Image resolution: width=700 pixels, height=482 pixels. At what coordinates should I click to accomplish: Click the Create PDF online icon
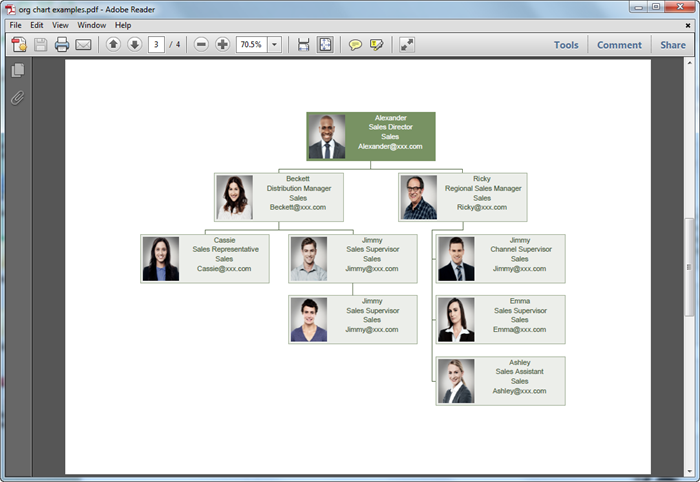[19, 45]
